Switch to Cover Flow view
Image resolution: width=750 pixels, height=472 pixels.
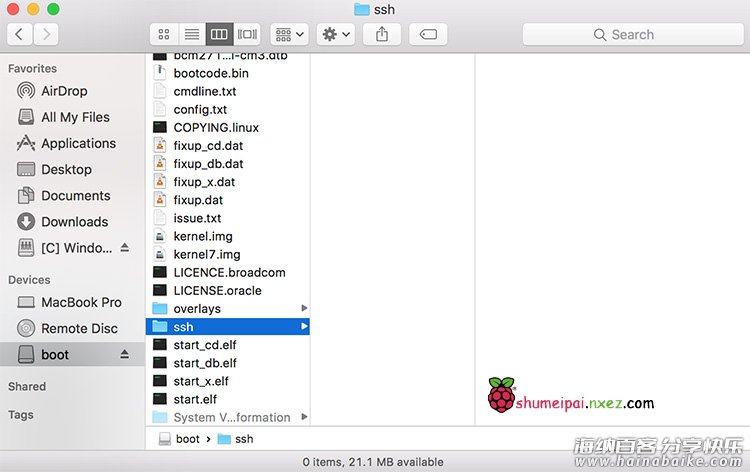[247, 34]
